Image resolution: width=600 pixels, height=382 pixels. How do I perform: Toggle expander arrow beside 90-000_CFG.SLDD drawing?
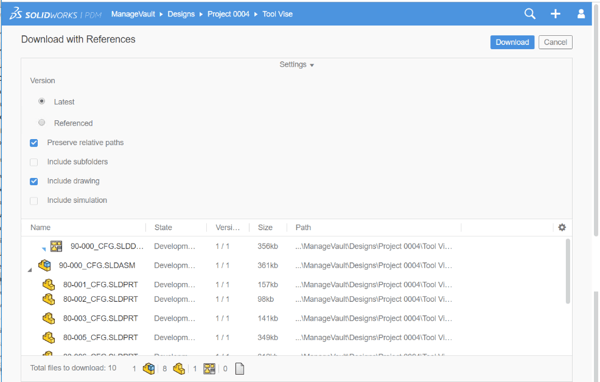coord(44,249)
